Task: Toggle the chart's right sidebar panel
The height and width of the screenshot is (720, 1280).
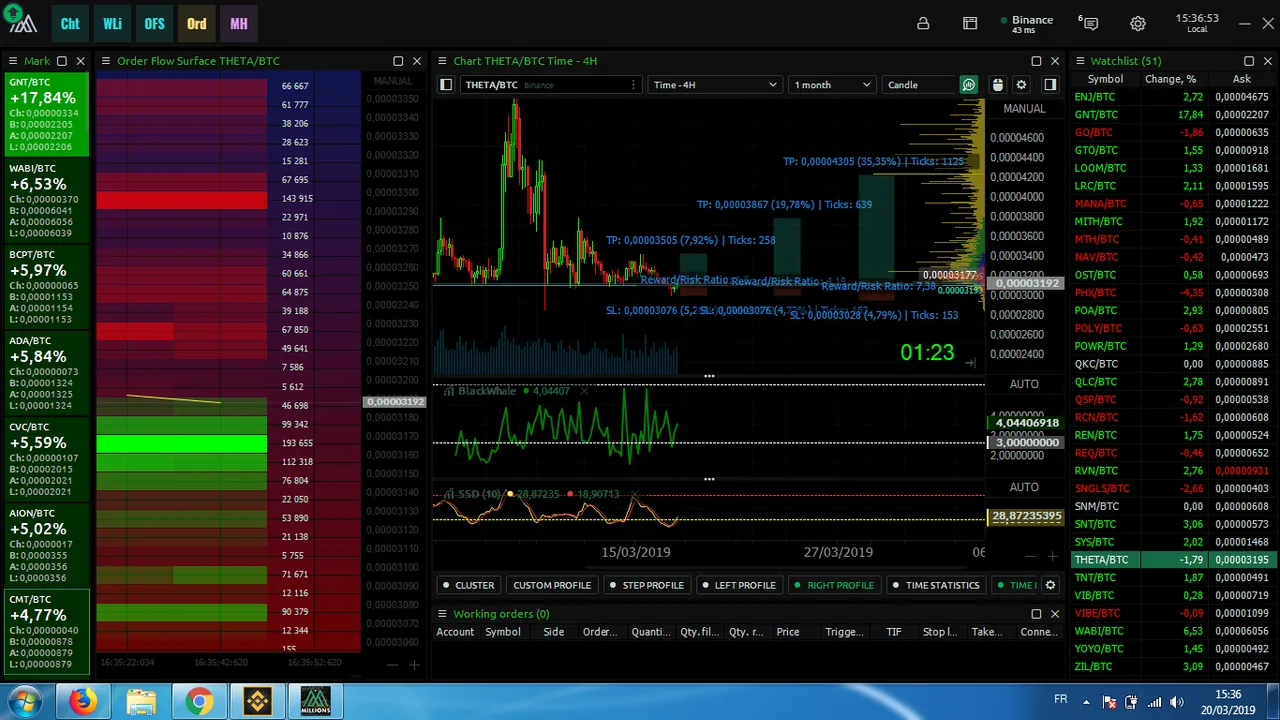Action: (x=1050, y=85)
